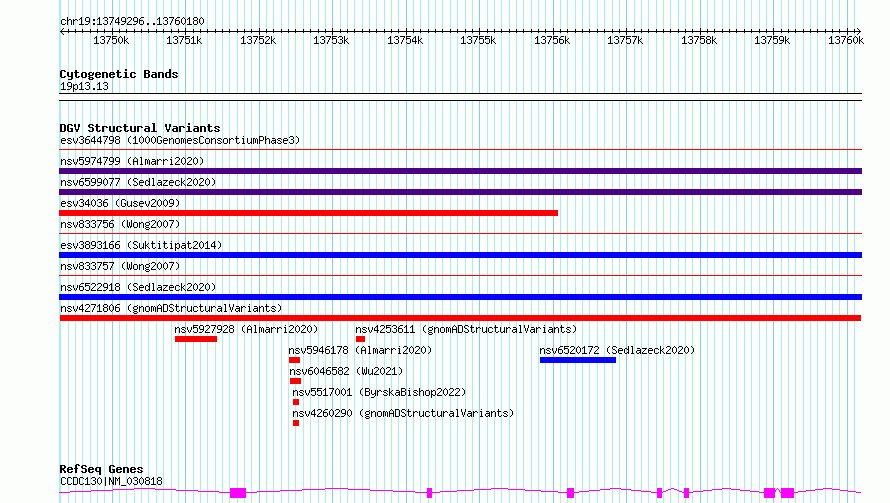Click the nsv6599077 (Sedlazeck2020) label
Screen dimensions: 890x503
click(x=138, y=182)
